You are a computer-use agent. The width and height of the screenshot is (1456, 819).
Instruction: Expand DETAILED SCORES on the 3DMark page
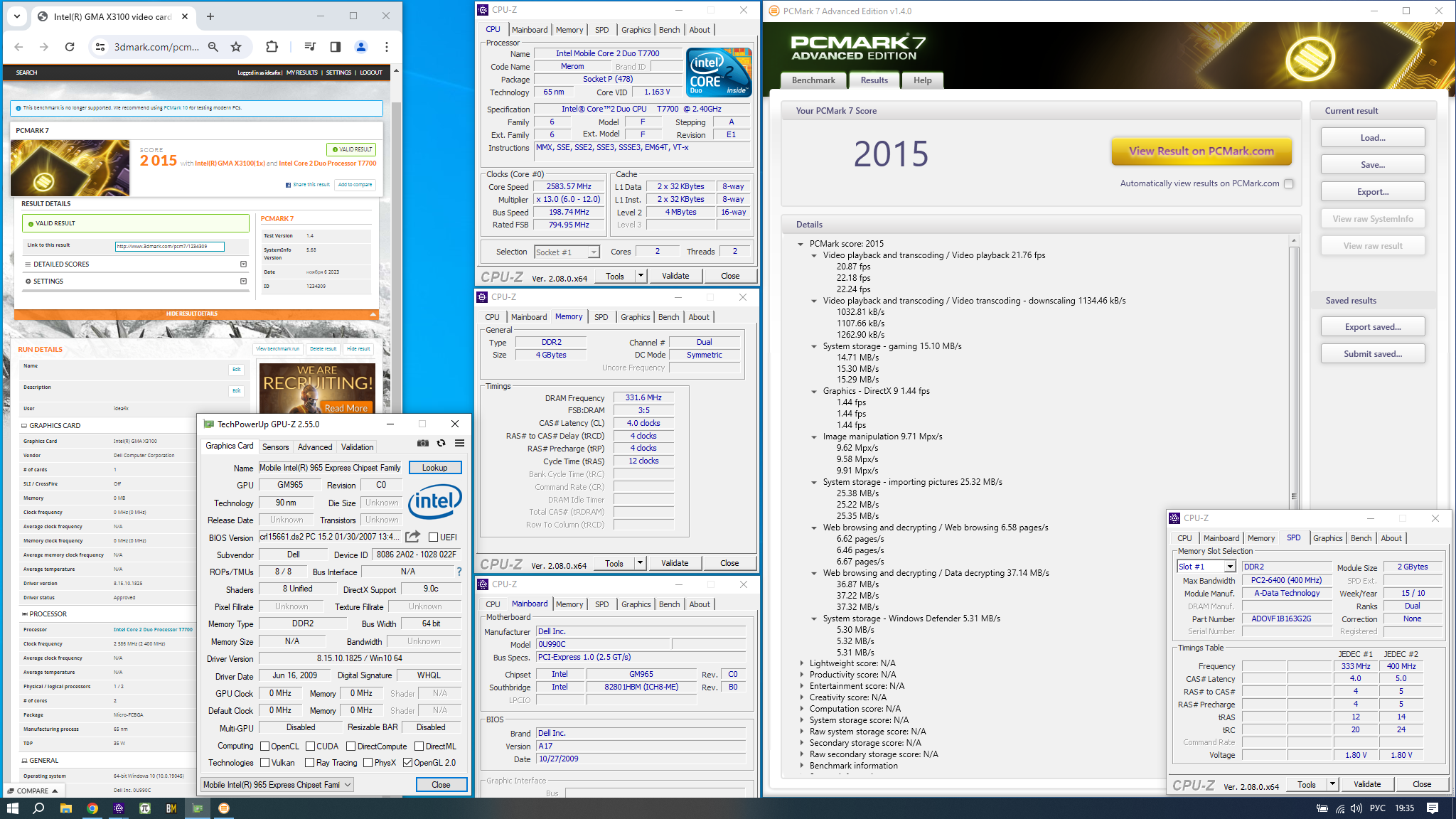(243, 264)
